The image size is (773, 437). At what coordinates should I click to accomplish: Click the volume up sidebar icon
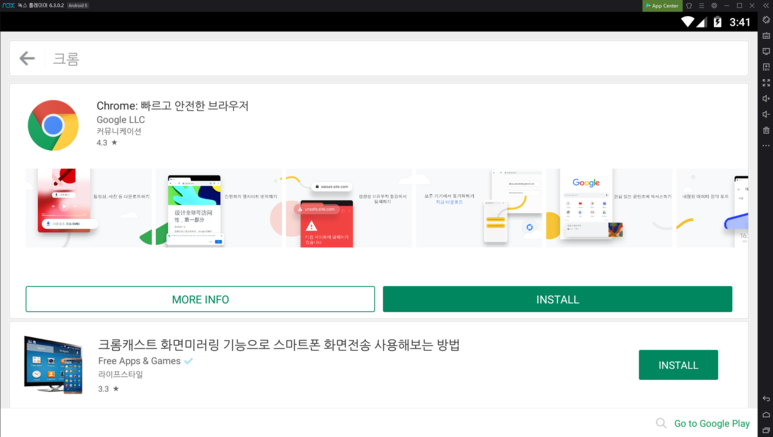click(766, 99)
